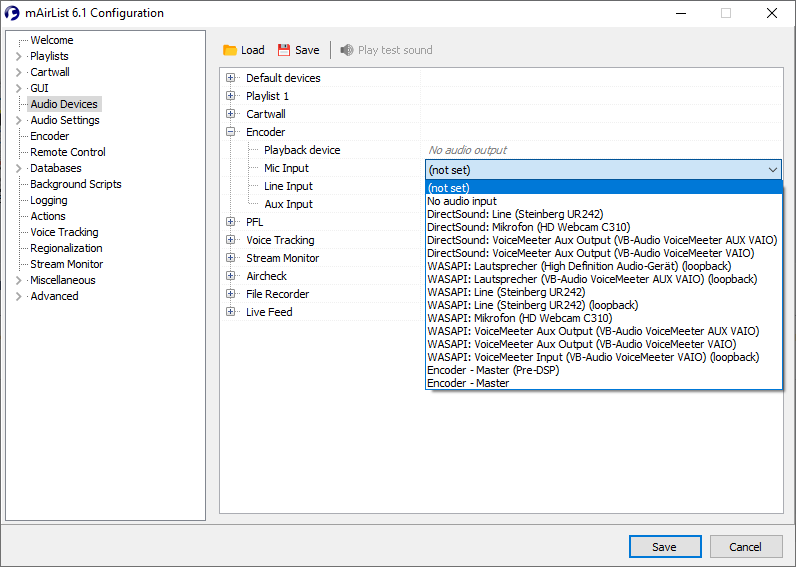This screenshot has height=567, width=796.
Task: Open Remote Control settings
Action: (68, 152)
